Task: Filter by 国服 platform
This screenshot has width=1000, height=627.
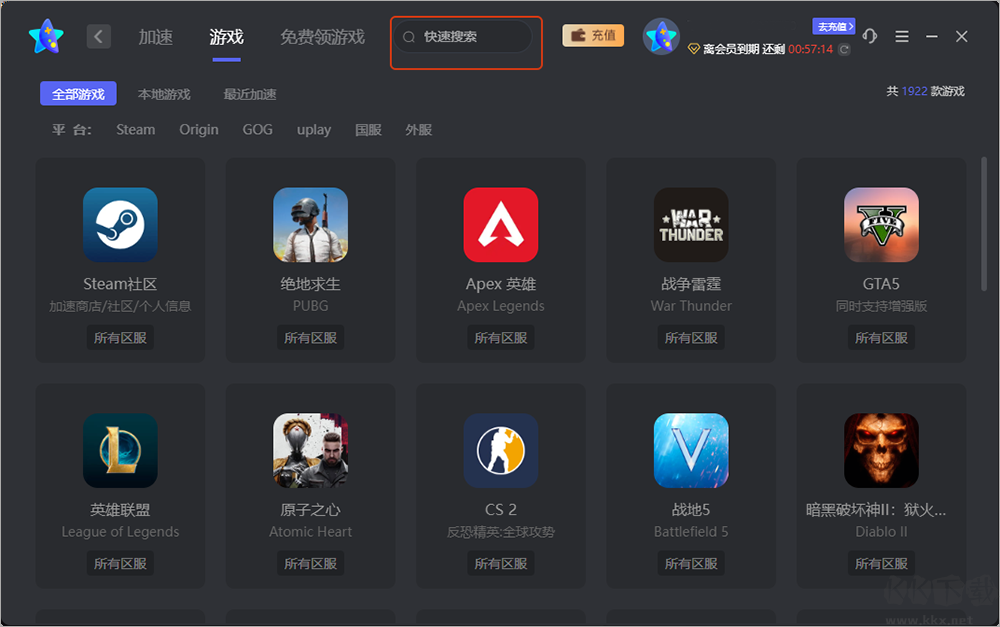Action: (368, 129)
